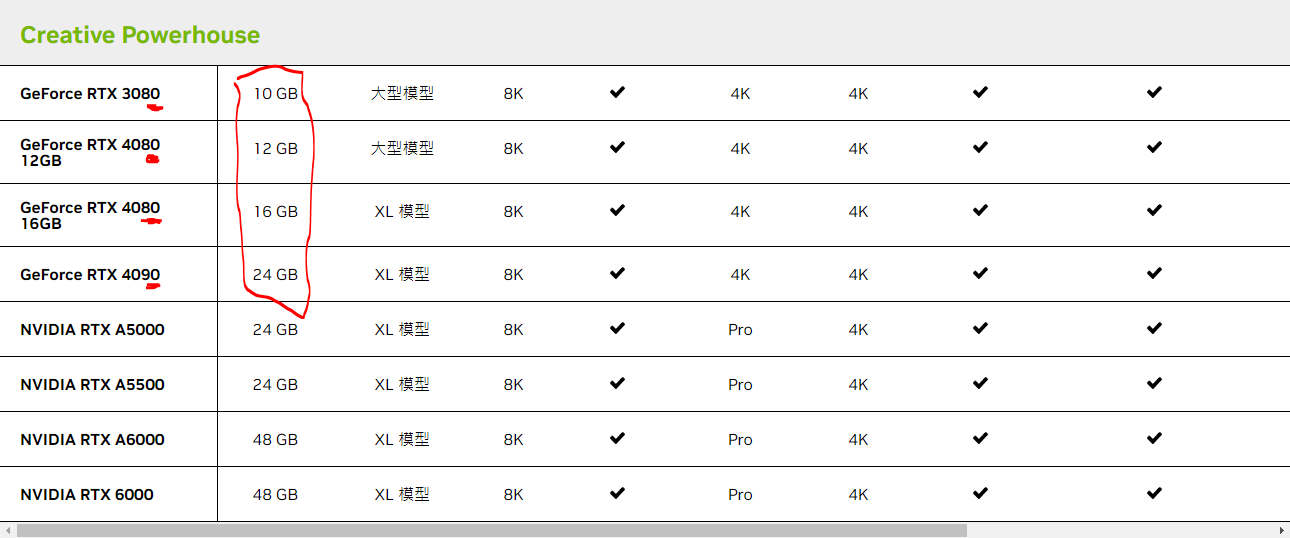
Task: Click the 48 GB cell for RTX A6000
Action: pyautogui.click(x=275, y=439)
